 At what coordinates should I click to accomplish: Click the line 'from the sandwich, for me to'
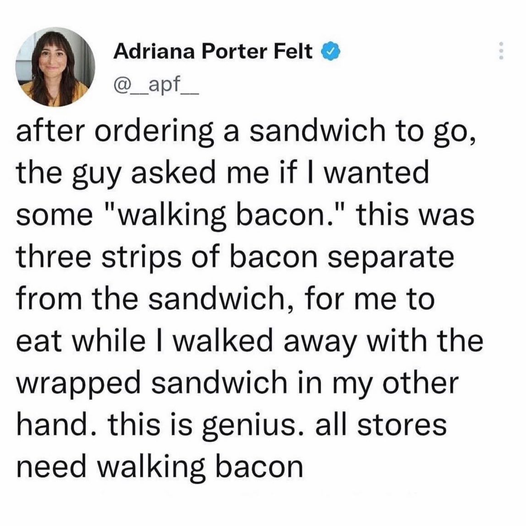[225, 299]
